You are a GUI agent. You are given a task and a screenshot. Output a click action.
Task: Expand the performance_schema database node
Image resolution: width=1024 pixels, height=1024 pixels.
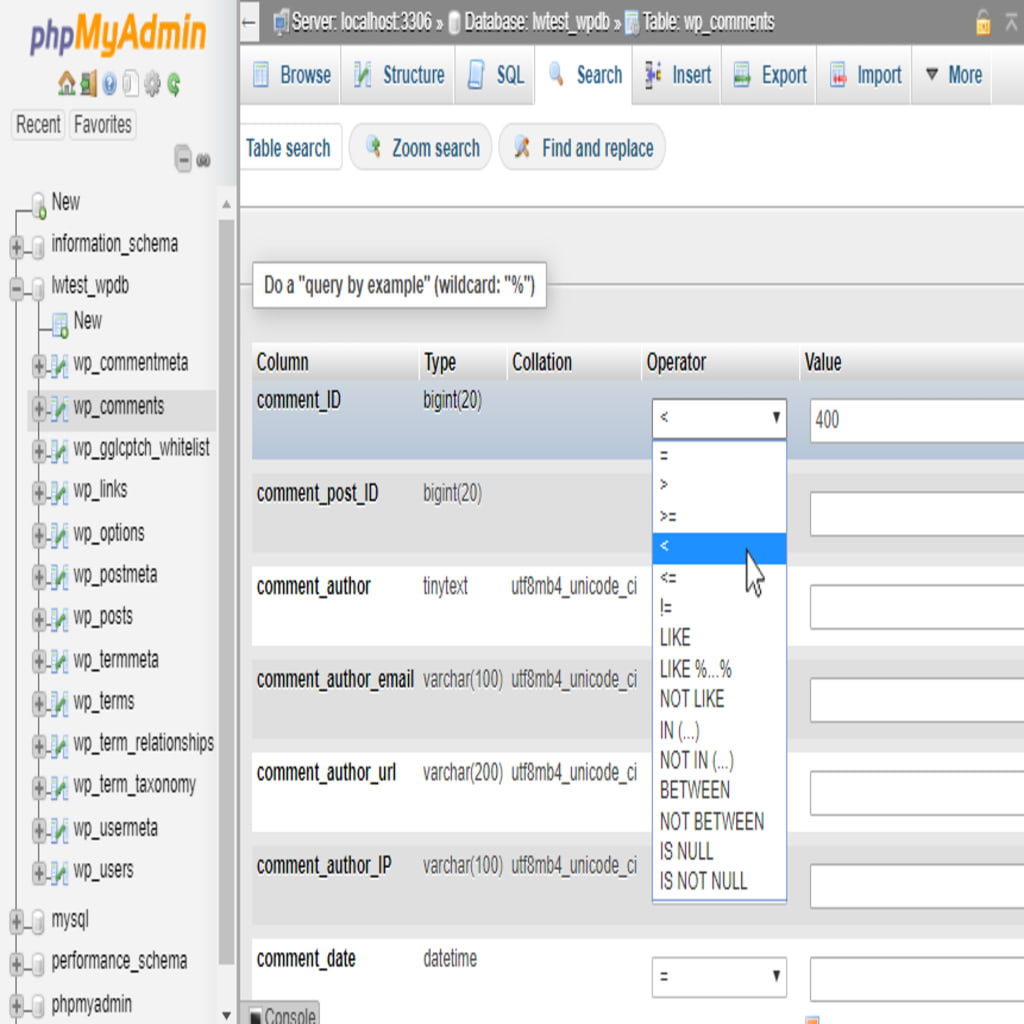17,963
